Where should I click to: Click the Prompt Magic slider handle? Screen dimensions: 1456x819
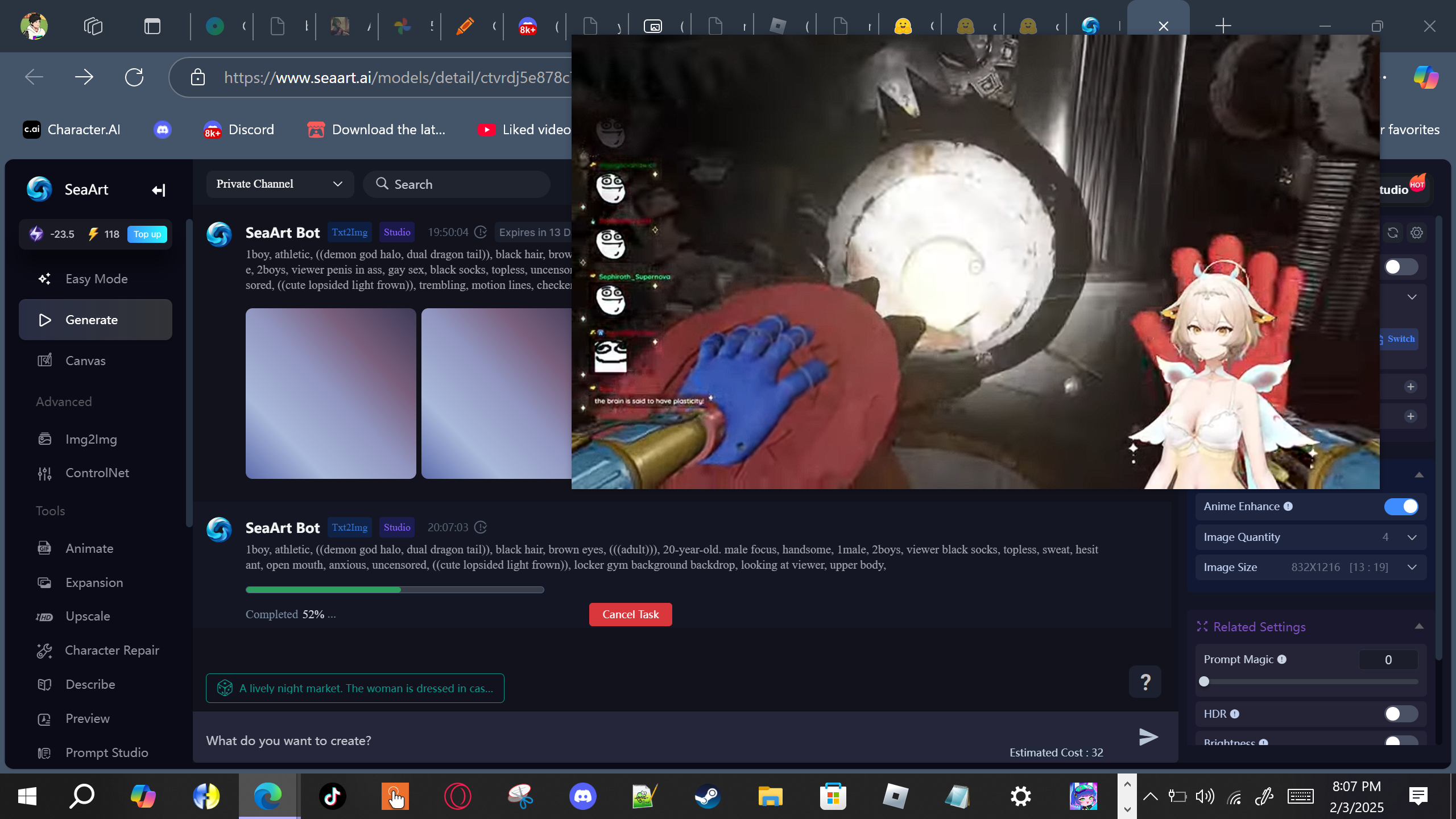pyautogui.click(x=1204, y=681)
